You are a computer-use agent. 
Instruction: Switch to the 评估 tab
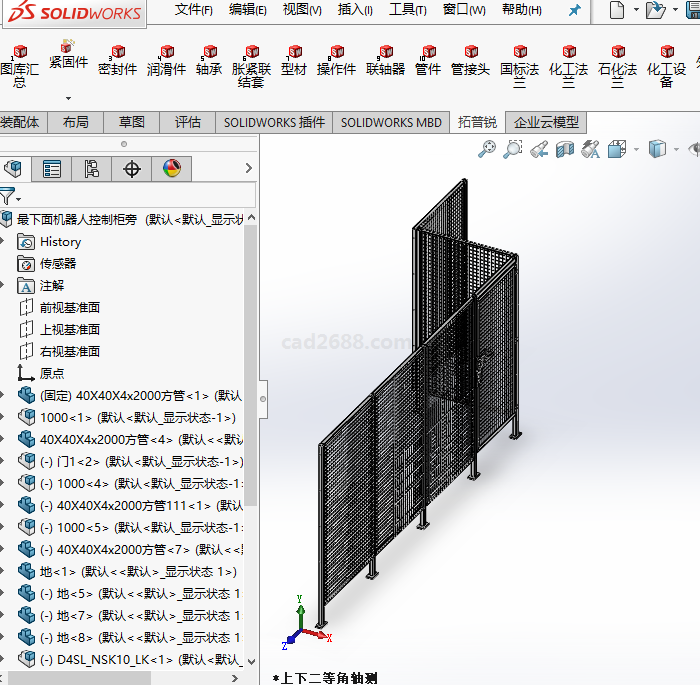pos(188,122)
